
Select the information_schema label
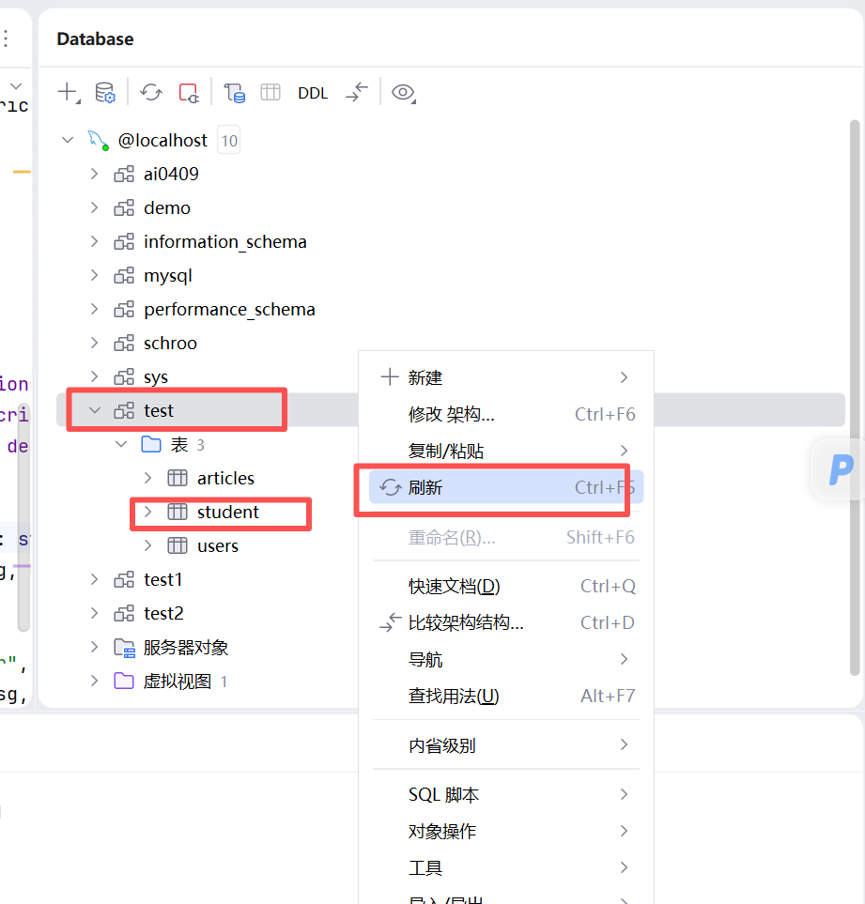(x=225, y=242)
